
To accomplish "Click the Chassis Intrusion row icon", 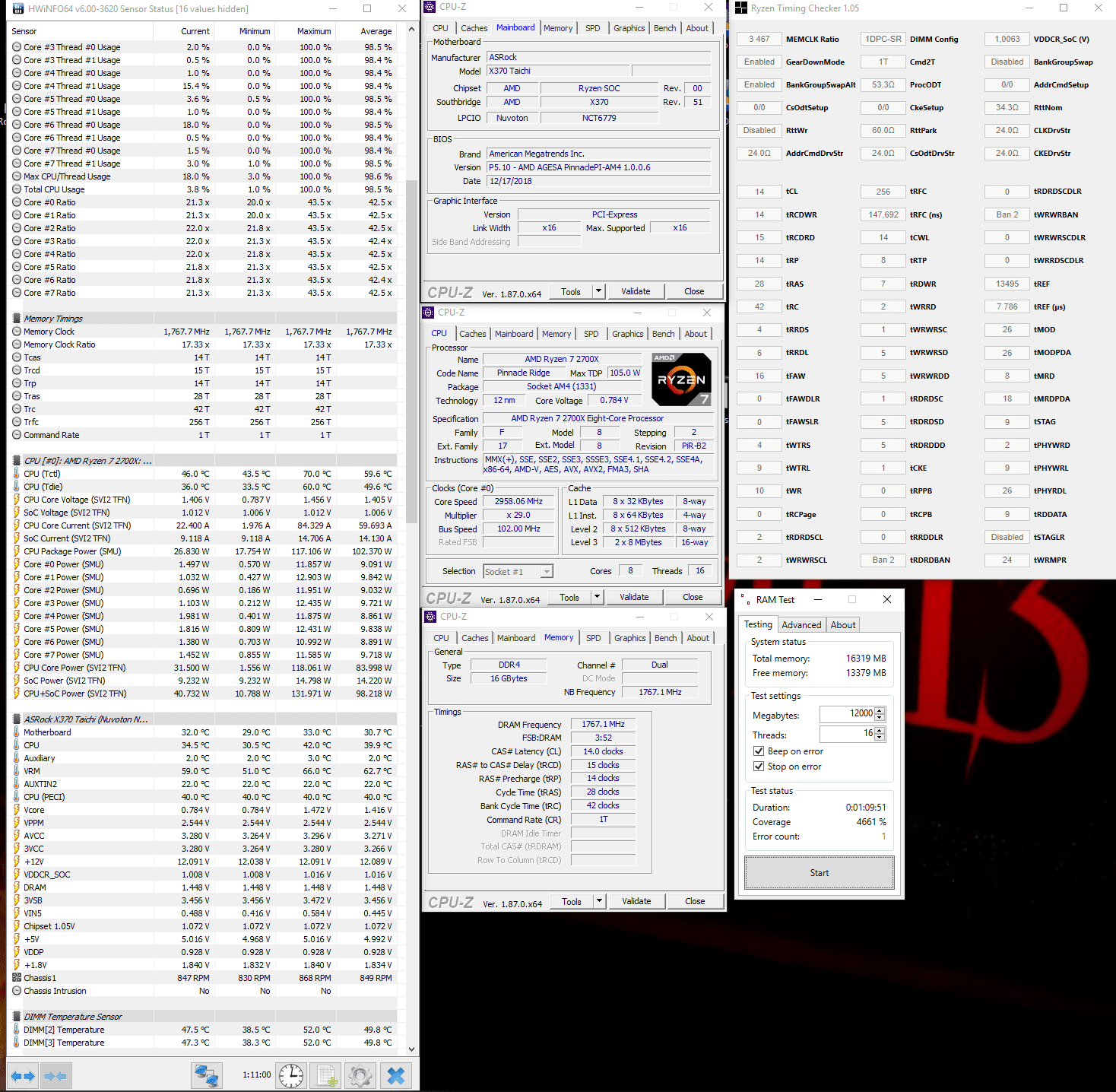I will [17, 991].
